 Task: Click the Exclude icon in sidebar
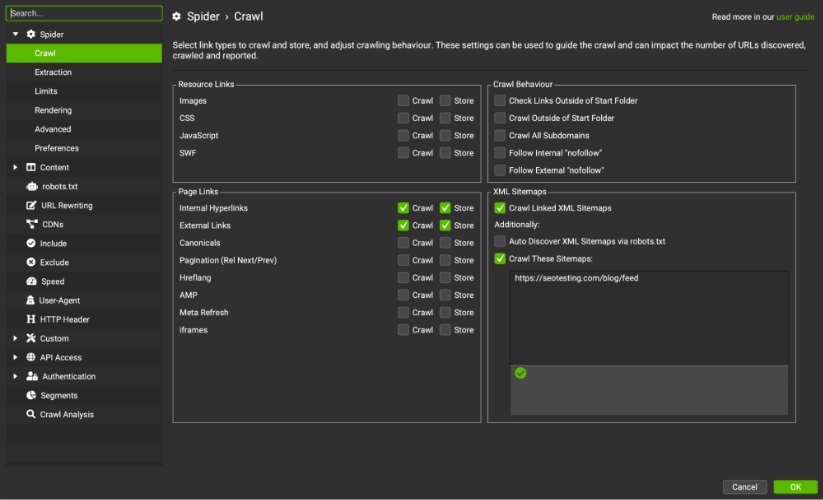[x=31, y=262]
